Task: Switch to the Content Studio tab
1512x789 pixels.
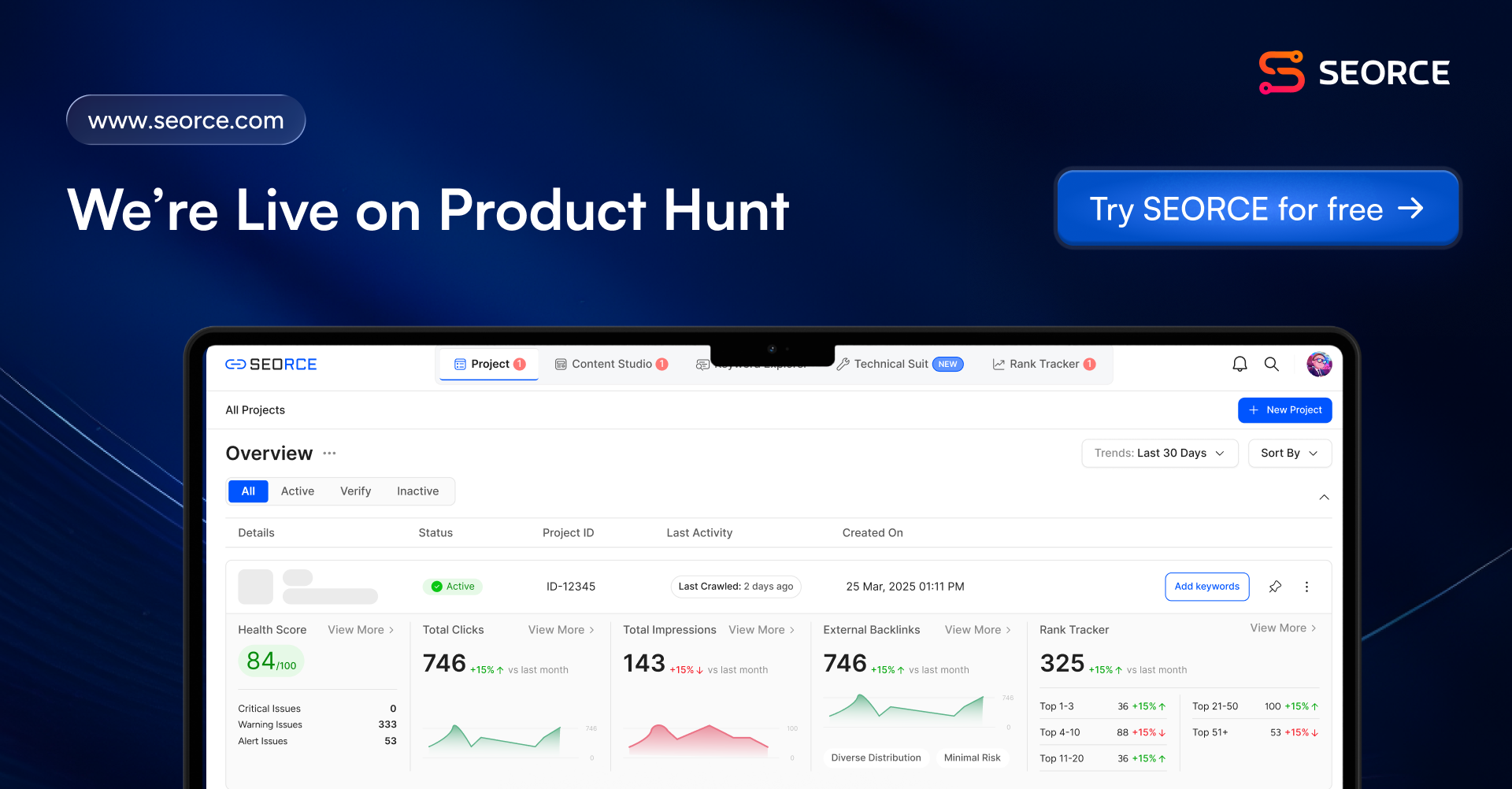Action: click(x=612, y=364)
